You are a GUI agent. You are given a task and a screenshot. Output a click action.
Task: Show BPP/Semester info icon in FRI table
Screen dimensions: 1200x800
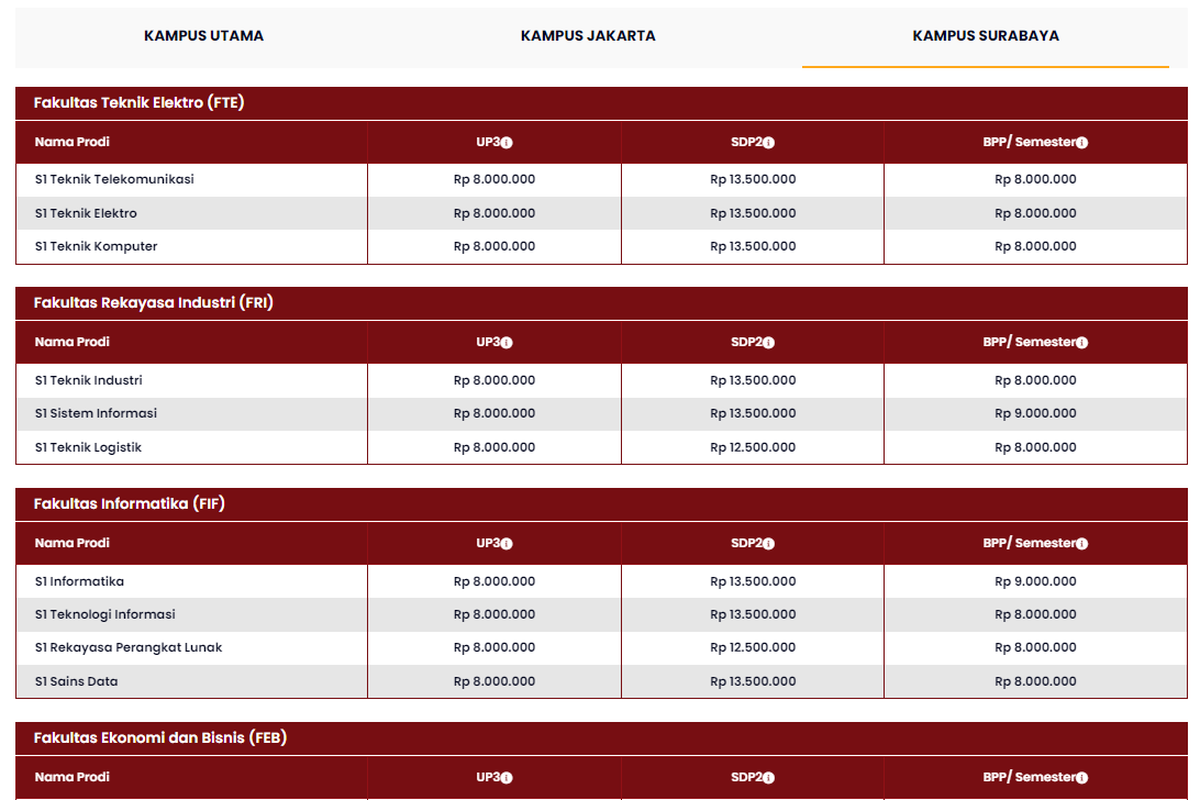coord(1082,343)
